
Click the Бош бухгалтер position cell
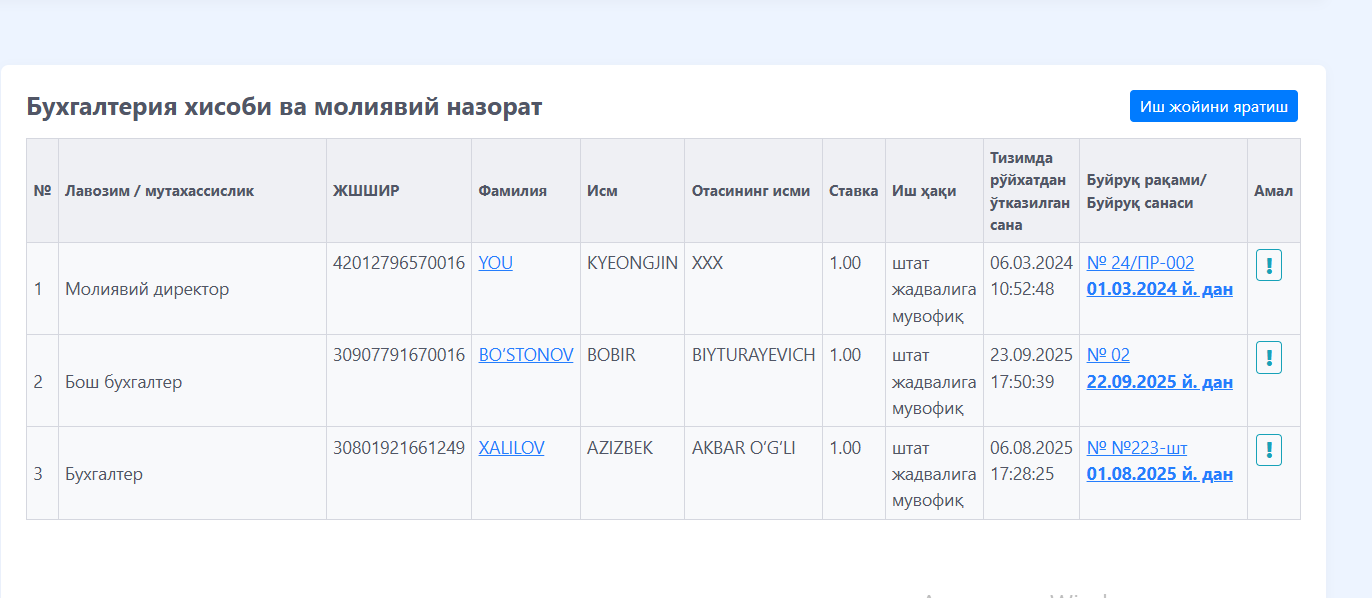124,382
